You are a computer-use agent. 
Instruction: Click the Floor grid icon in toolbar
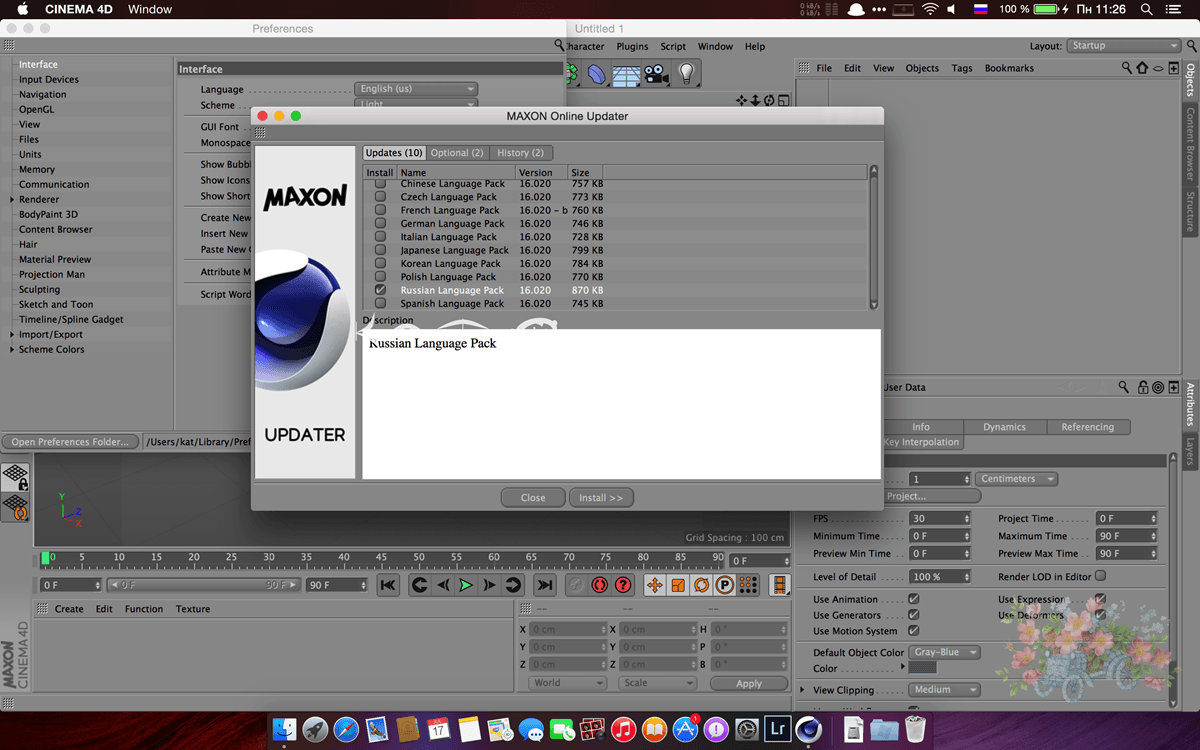point(626,74)
